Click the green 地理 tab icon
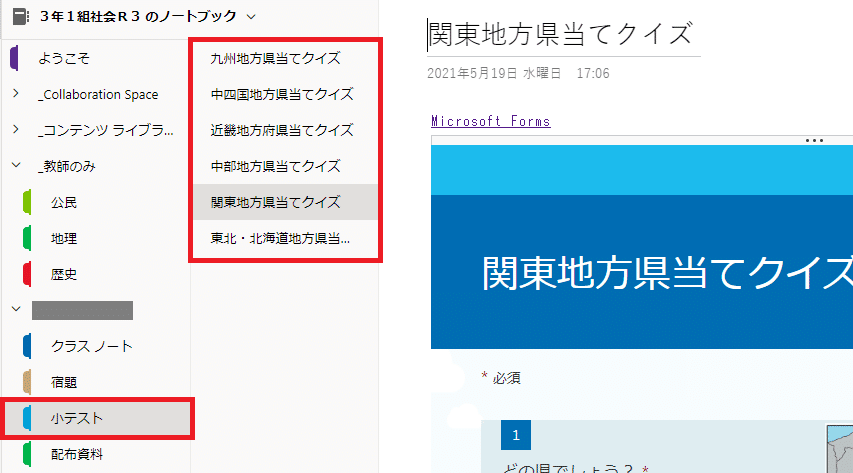This screenshot has height=473, width=853. click(27, 238)
